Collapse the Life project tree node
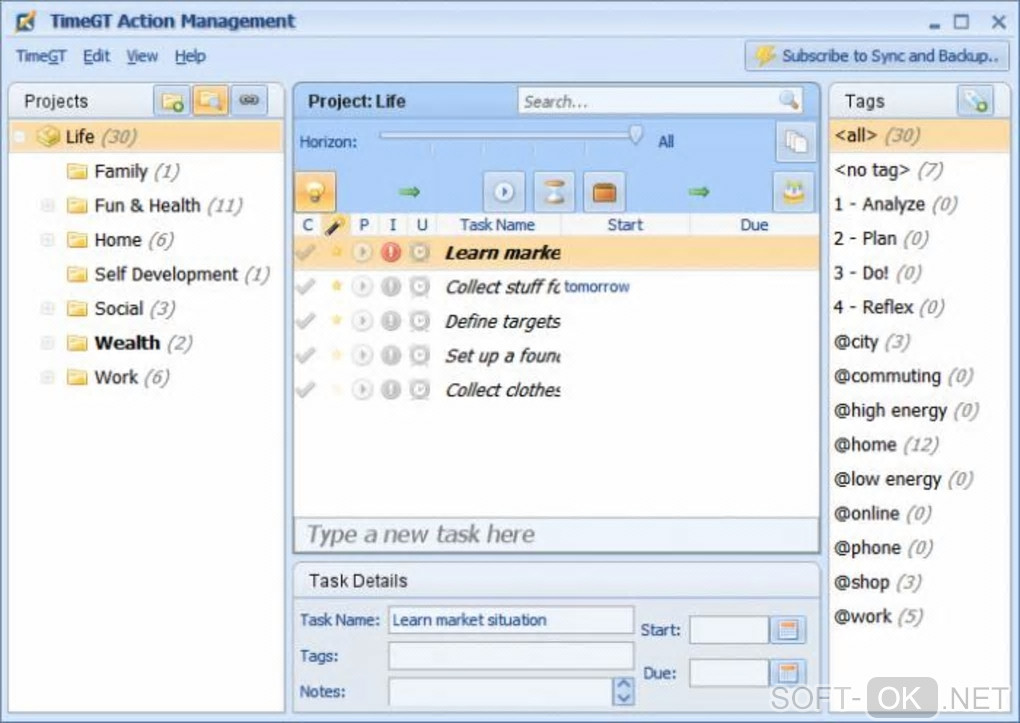This screenshot has height=723, width=1020. point(20,136)
